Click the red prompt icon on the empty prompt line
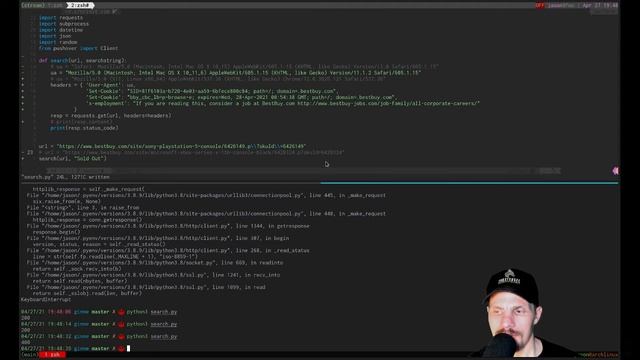The width and height of the screenshot is (640, 360). [121, 349]
